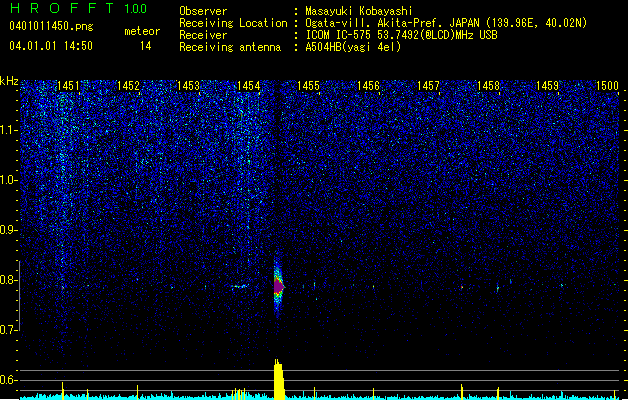Click the date stamp 04.01.01 14:50
Screen dimensions: 629x400
pos(51,46)
